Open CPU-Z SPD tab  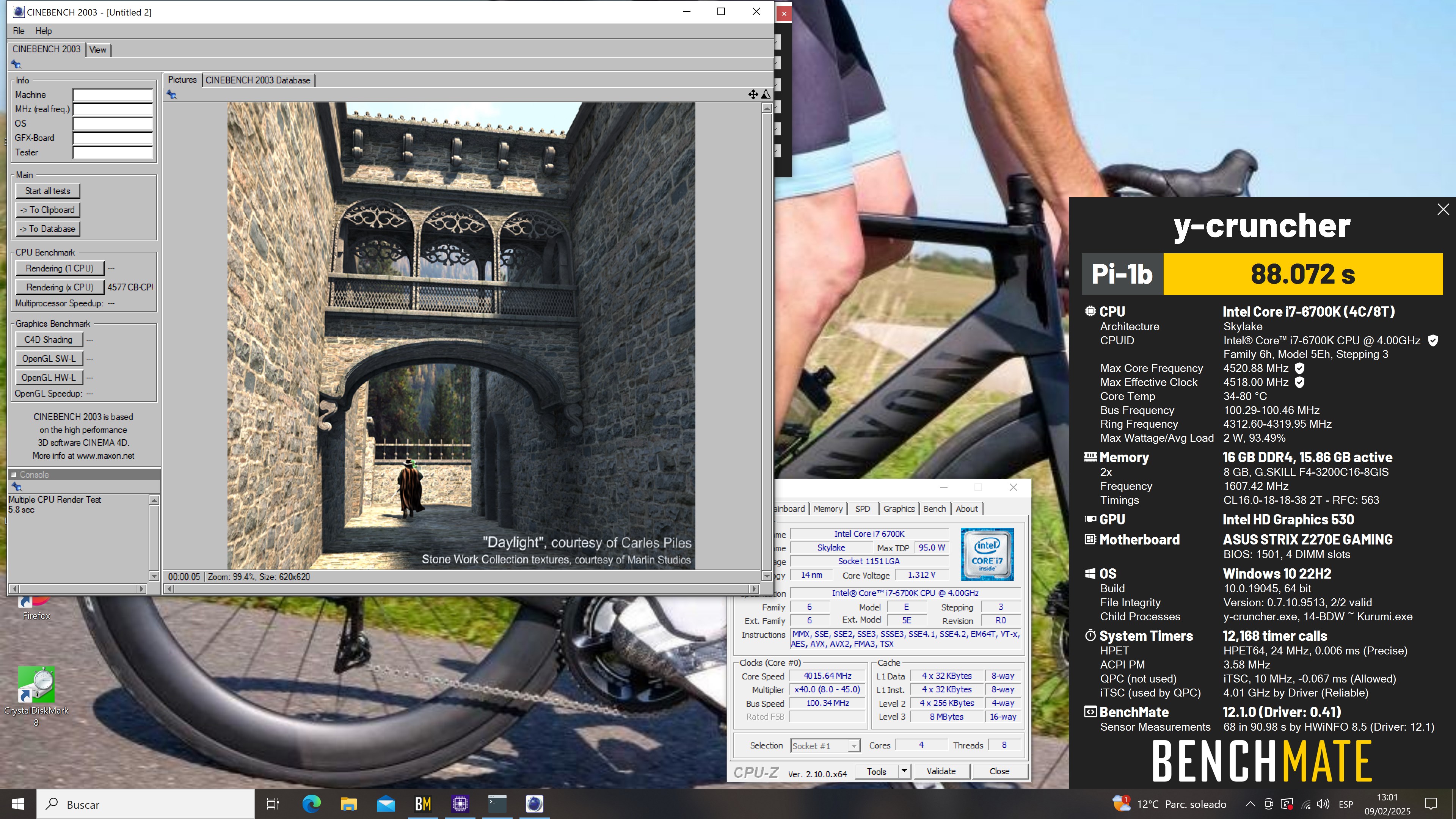pyautogui.click(x=863, y=509)
